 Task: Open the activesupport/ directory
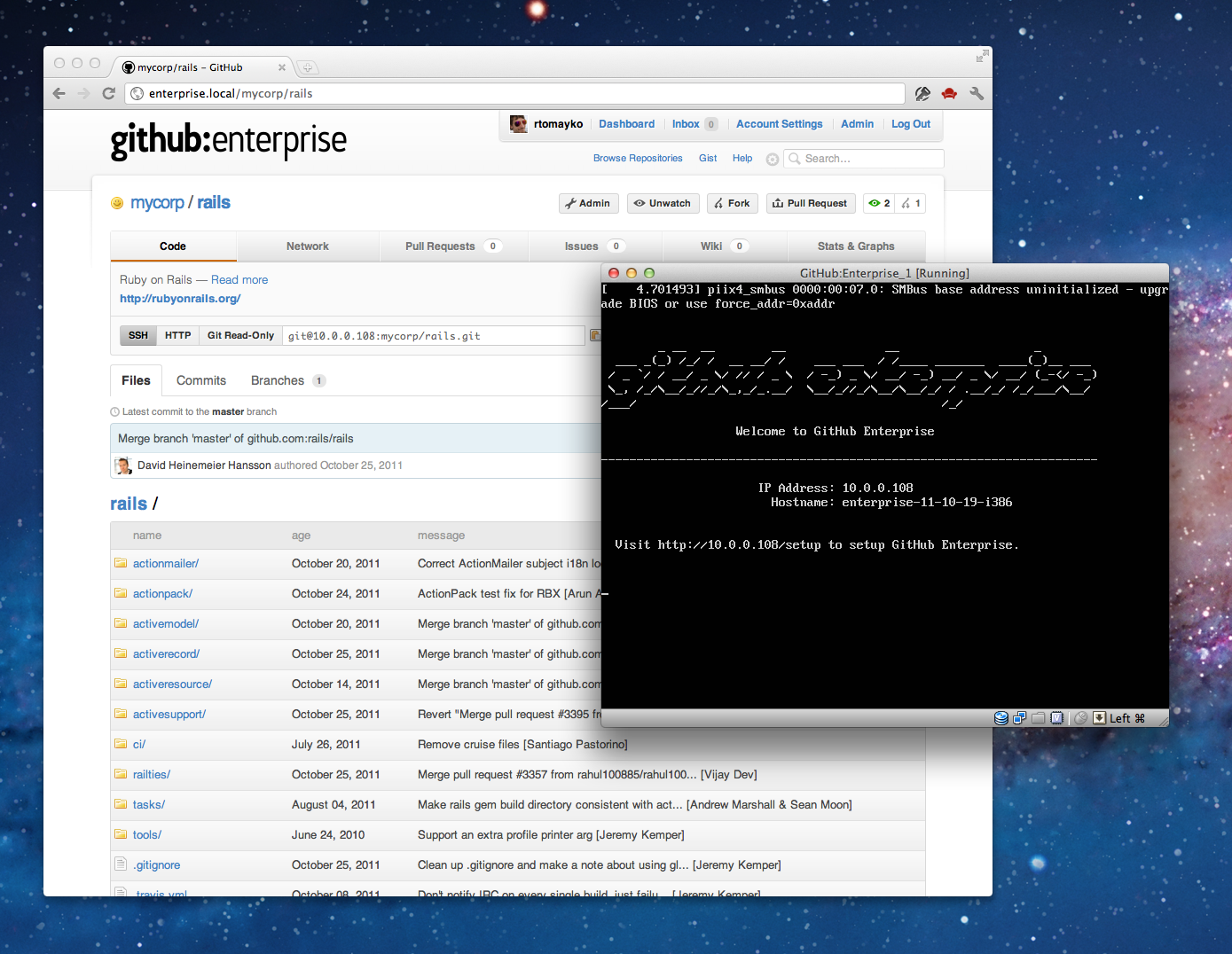[x=169, y=714]
